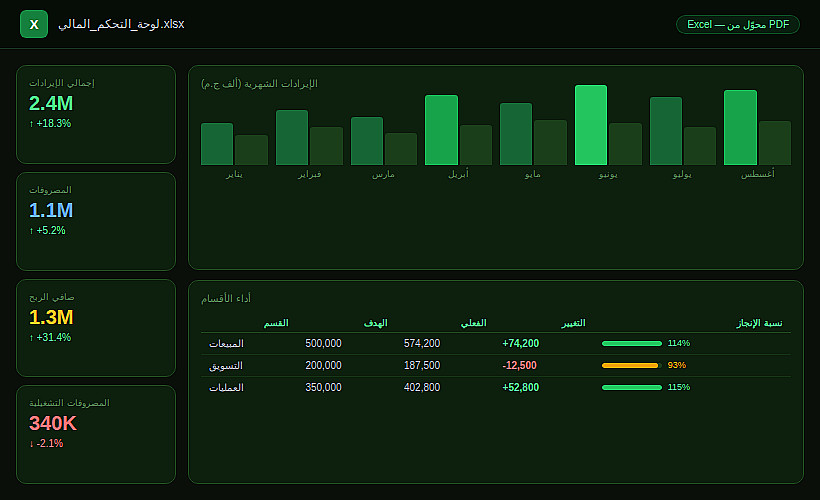Click the Excel من PDF محوّل badge
Screen dimensions: 820x500
coord(737,25)
